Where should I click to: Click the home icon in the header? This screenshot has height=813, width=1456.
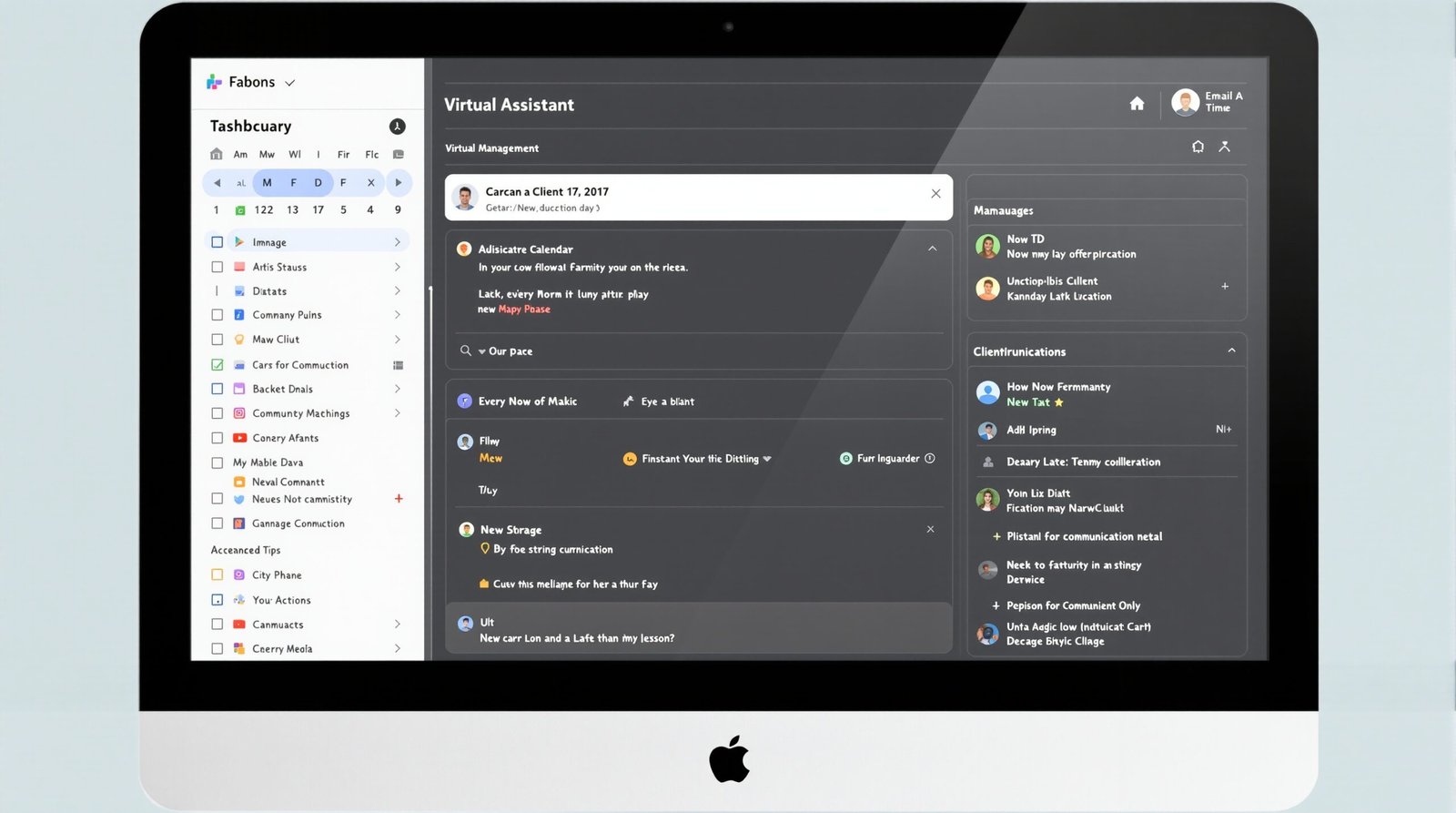[x=1137, y=104]
